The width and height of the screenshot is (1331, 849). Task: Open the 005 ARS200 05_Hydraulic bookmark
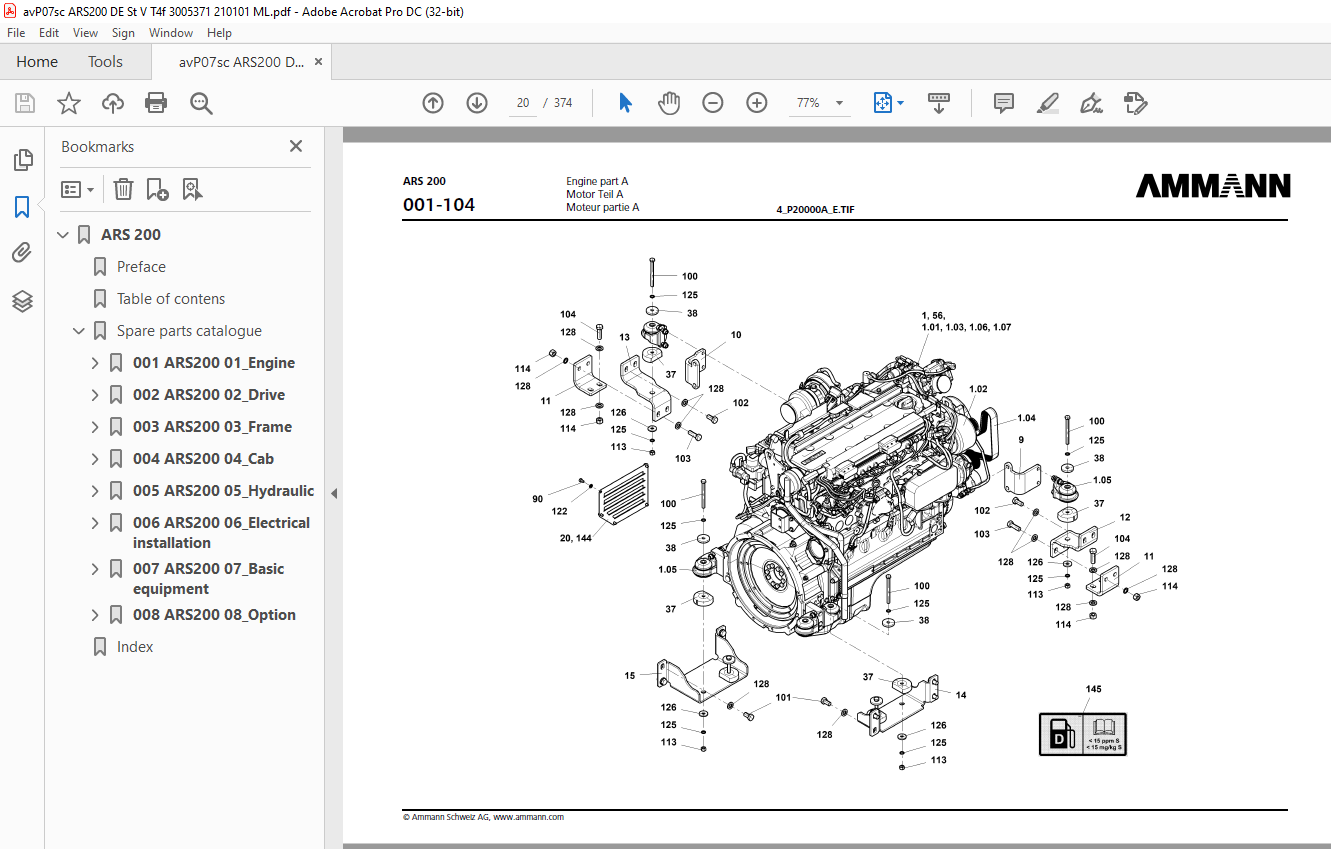223,491
